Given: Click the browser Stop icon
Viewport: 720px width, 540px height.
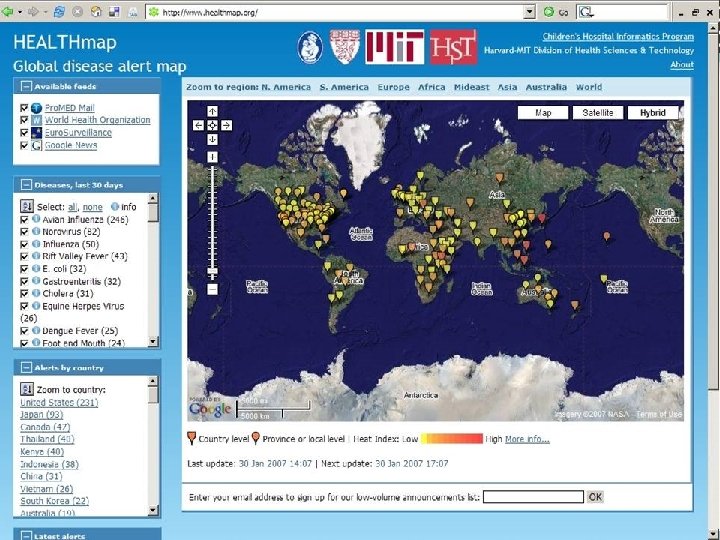Looking at the screenshot, I should tap(78, 11).
